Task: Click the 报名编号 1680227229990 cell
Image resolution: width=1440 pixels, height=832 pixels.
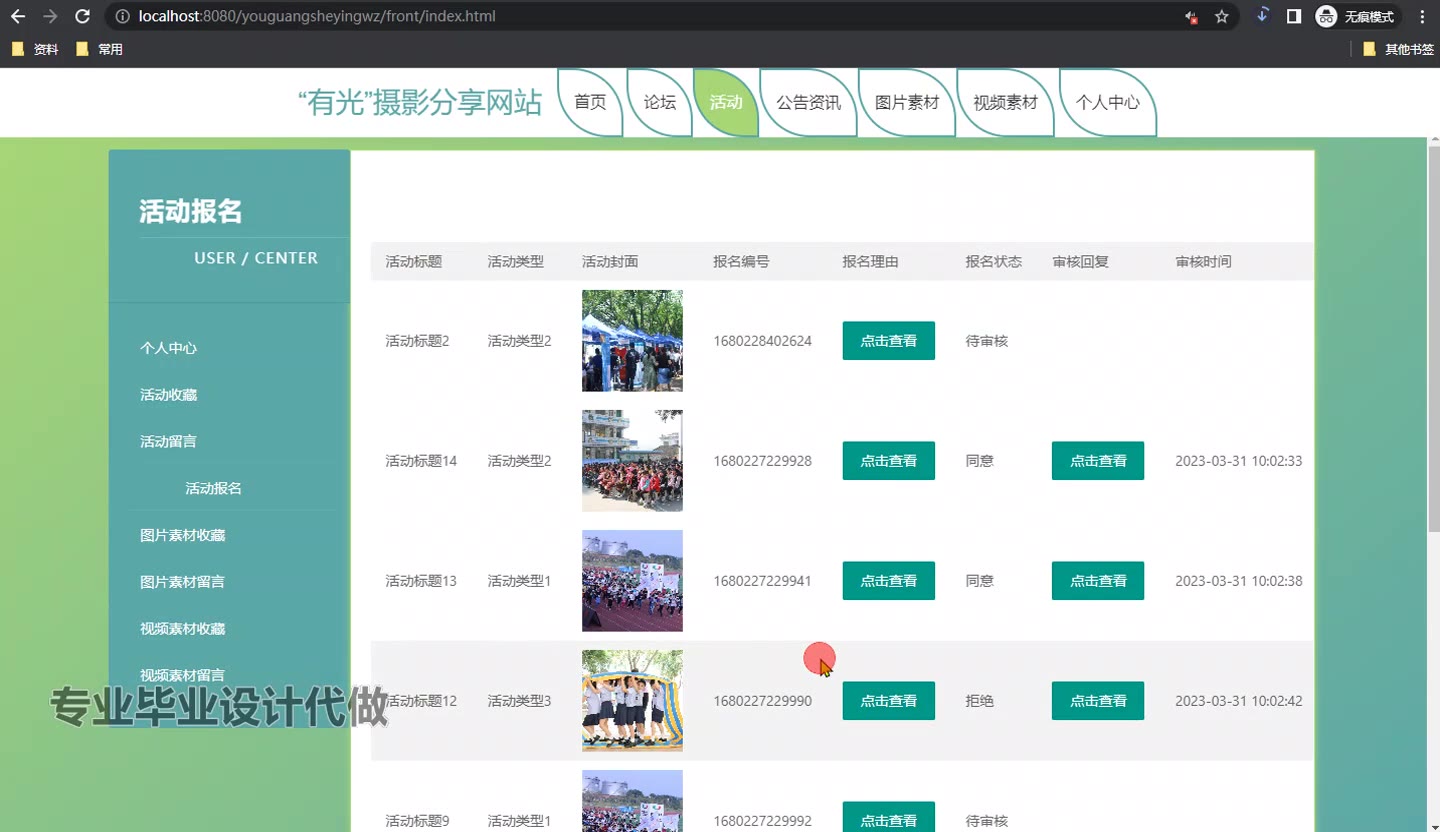Action: [x=762, y=701]
